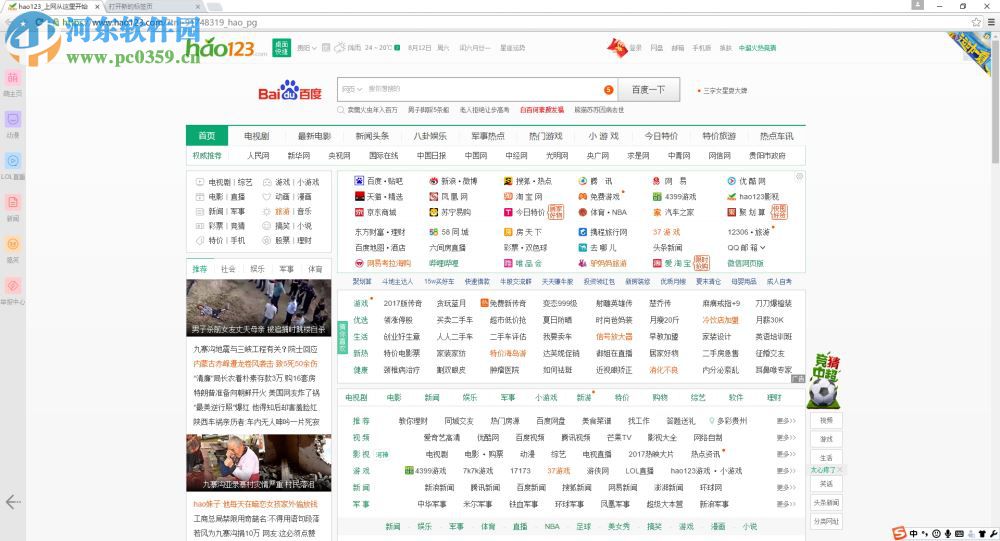This screenshot has height=541, width=1000.
Task: Open the QQ邮箱 dropdown arrow
Action: [x=763, y=248]
